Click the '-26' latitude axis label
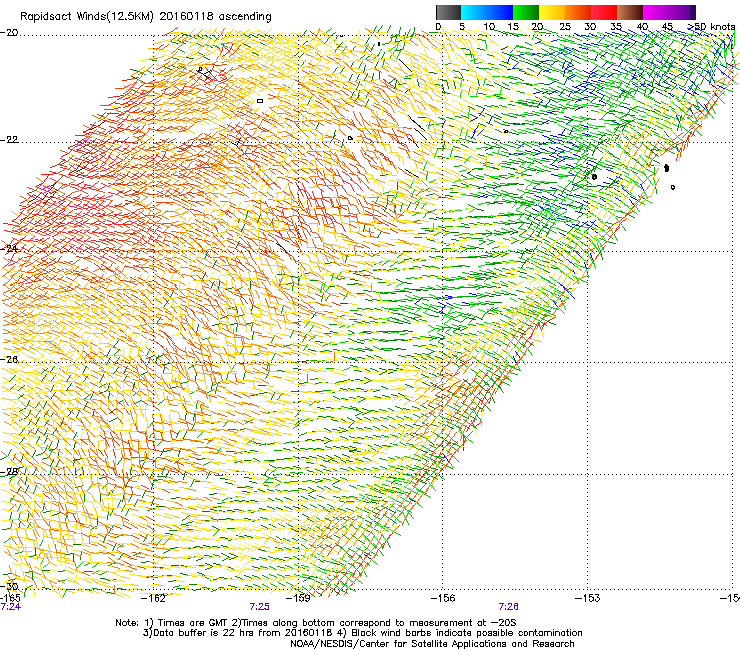Viewport: 740px width, 650px height. pos(9,360)
